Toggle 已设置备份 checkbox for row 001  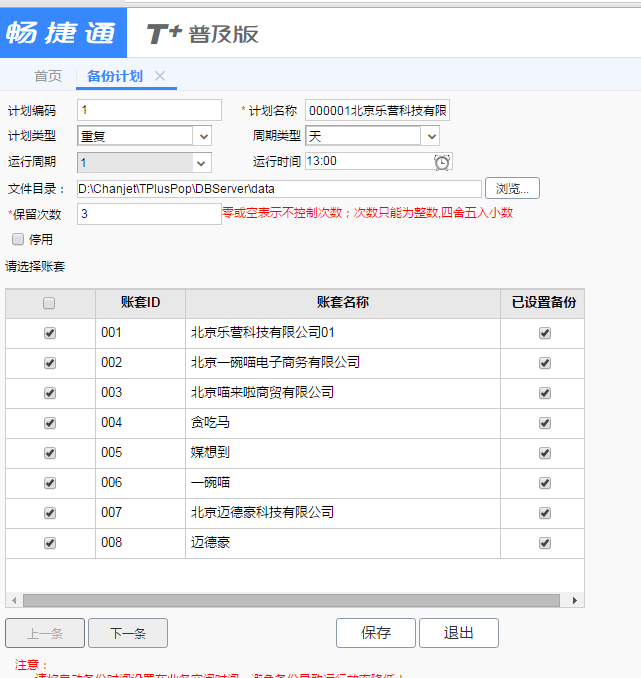tap(545, 333)
